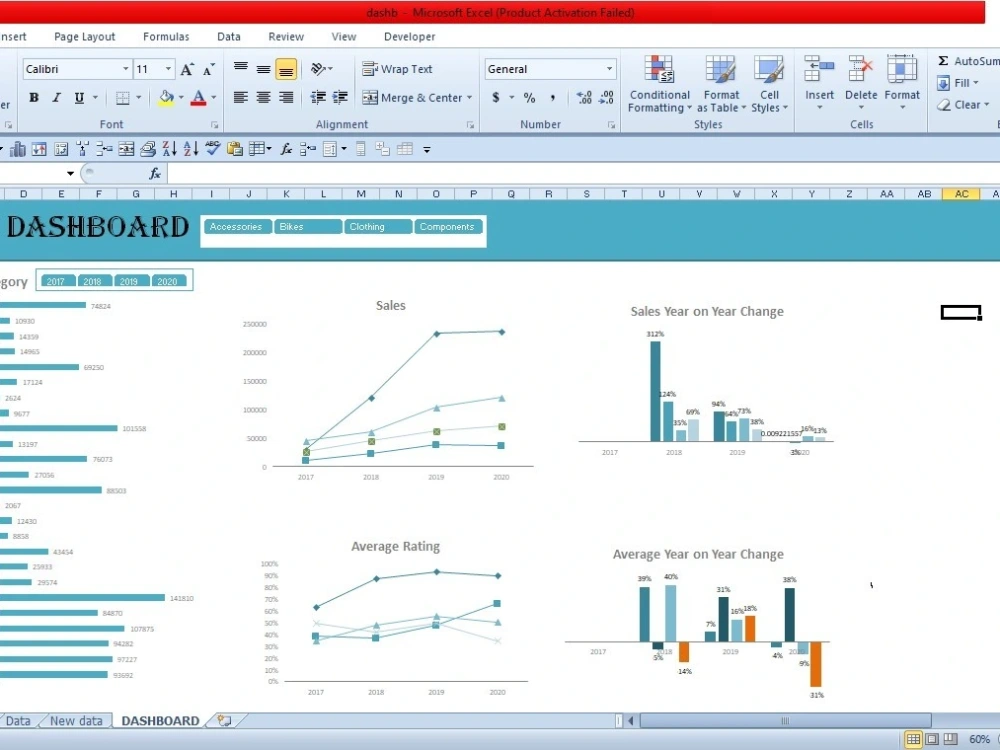Screen dimensions: 1000x750
Task: Switch to the New data sheet tab
Action: coord(76,721)
